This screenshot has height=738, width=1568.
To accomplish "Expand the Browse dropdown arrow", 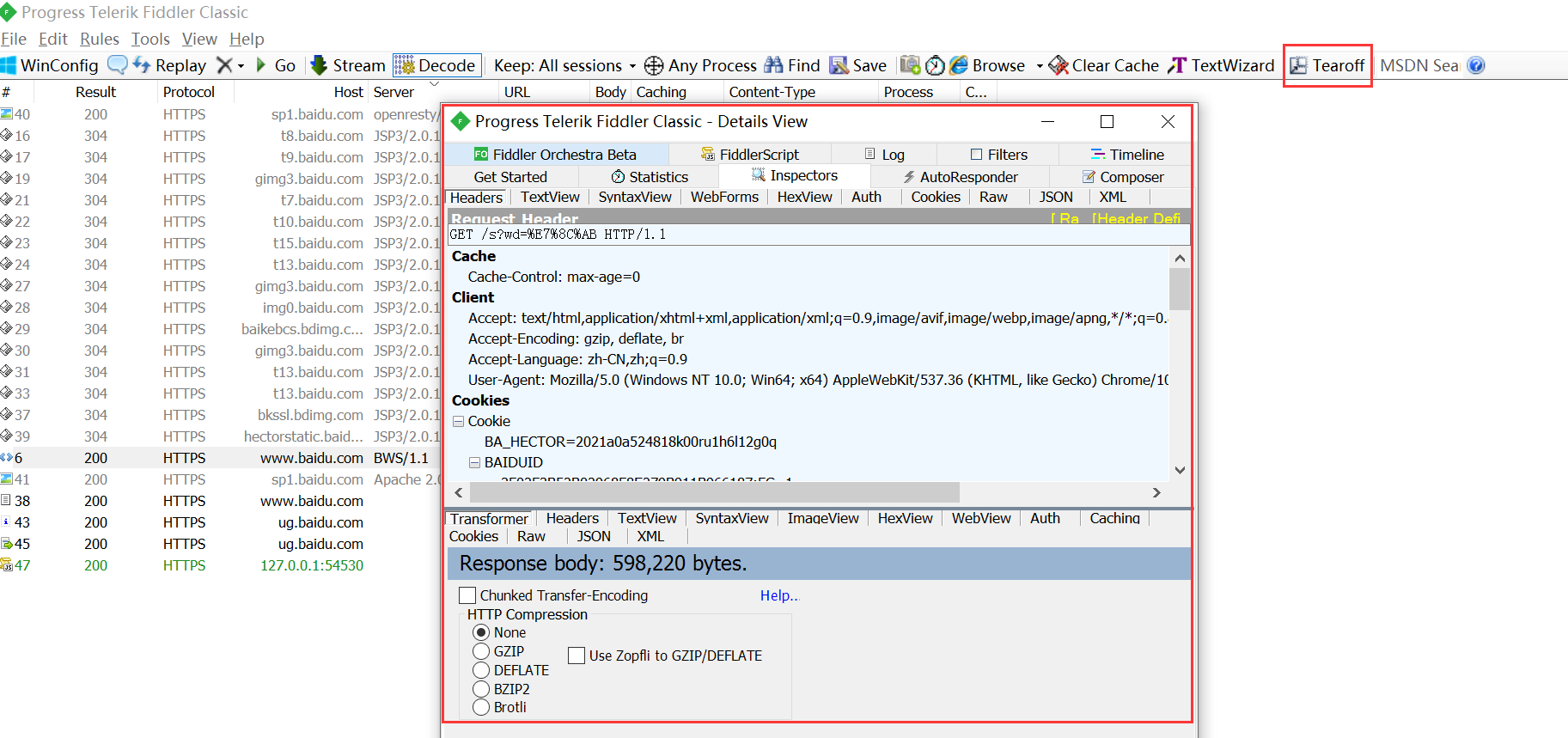I will coord(1040,66).
